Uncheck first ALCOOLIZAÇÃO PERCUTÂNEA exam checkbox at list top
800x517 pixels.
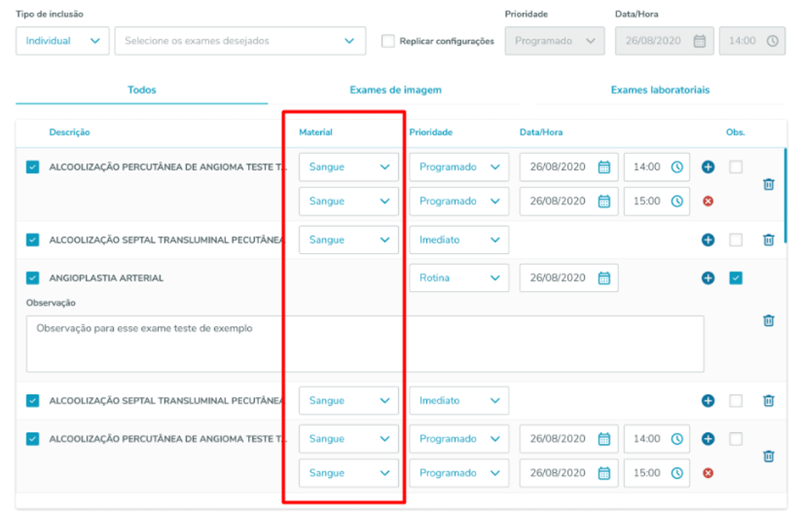coord(33,167)
